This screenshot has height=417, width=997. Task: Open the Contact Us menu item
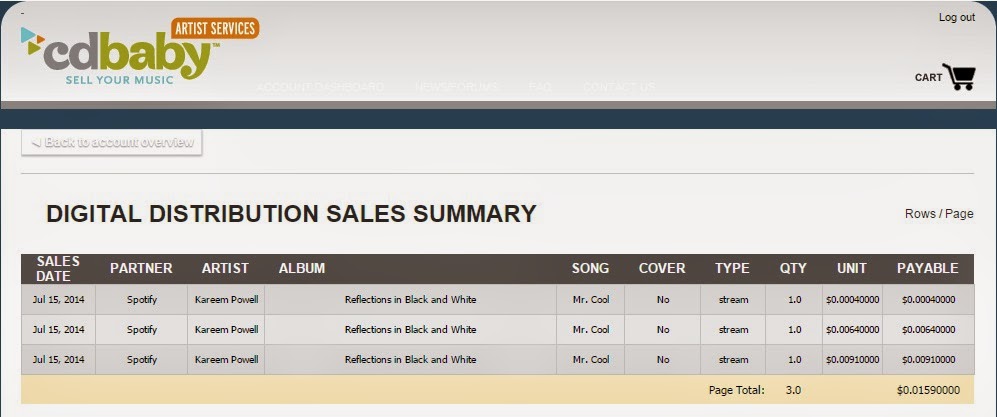619,87
